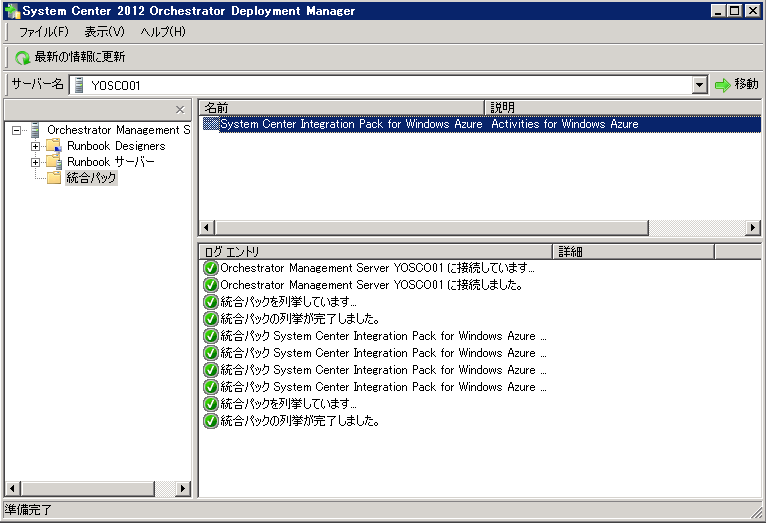The width and height of the screenshot is (766, 523).
Task: Click check icon of third Windows Azure log entry
Action: pyautogui.click(x=211, y=370)
